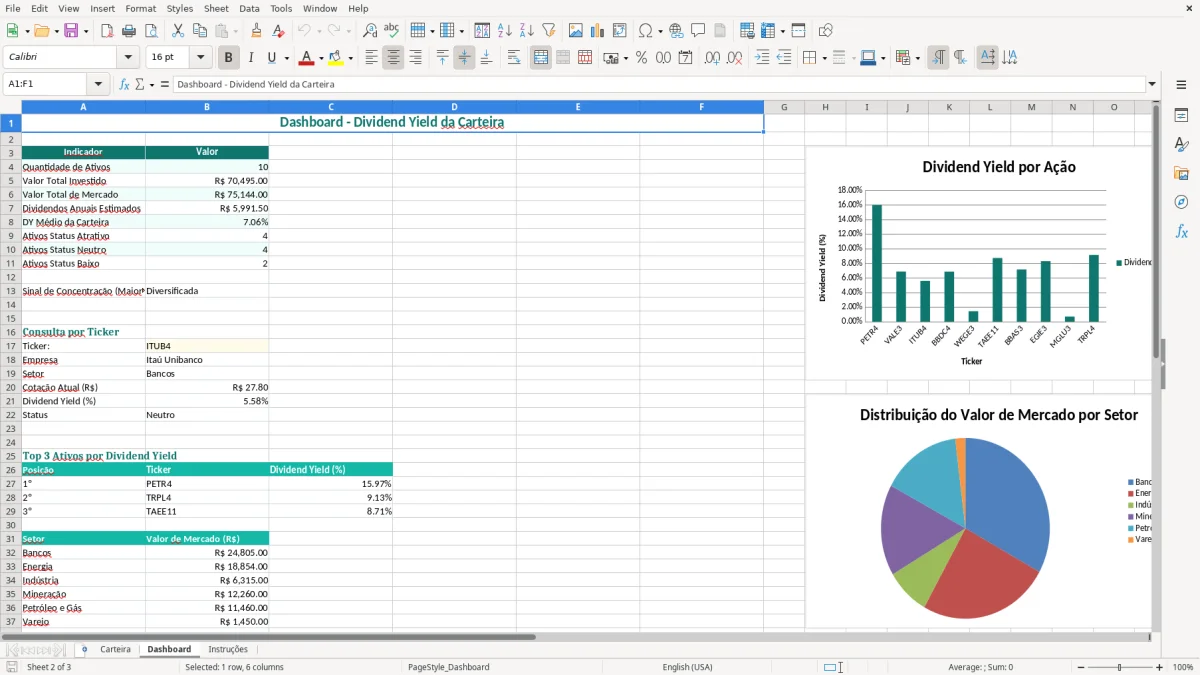The image size is (1200, 675).
Task: Toggle Italic formatting
Action: tap(251, 58)
